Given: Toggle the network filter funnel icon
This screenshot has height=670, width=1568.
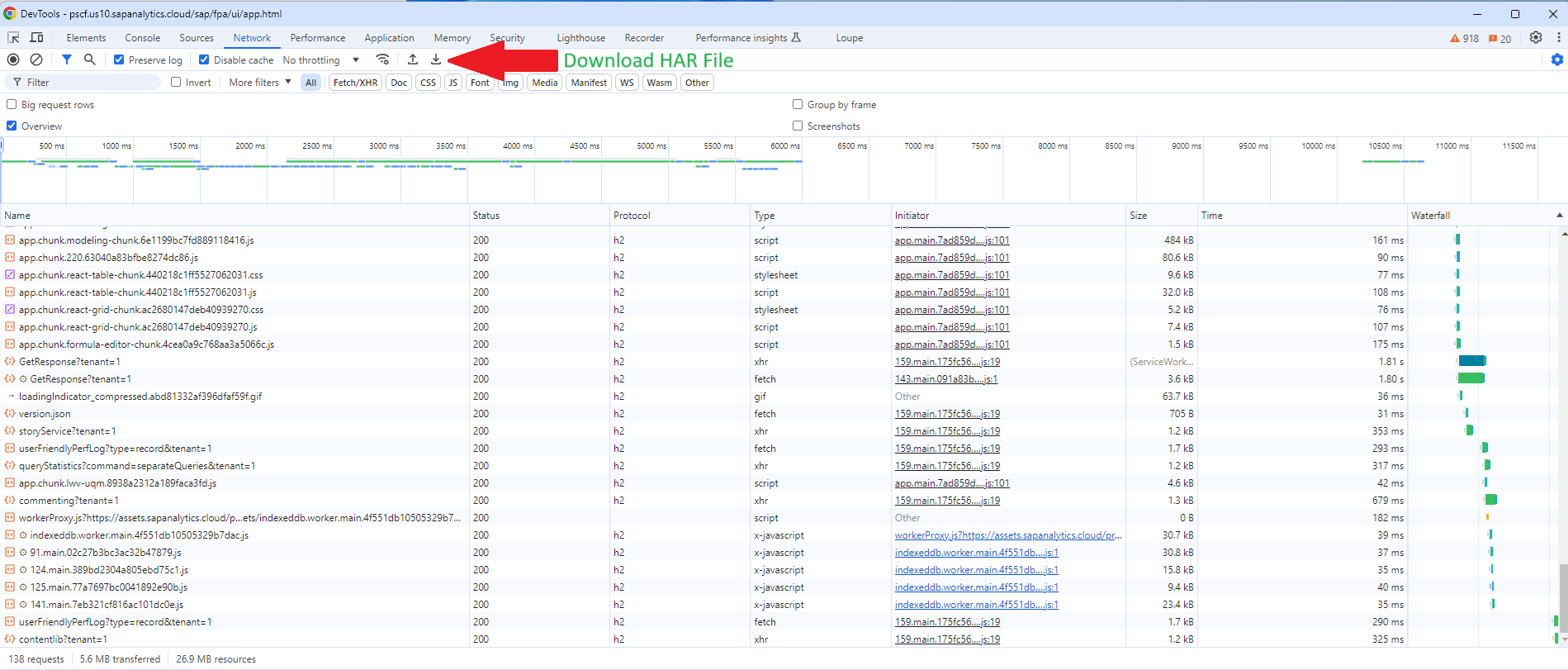Looking at the screenshot, I should [x=67, y=59].
